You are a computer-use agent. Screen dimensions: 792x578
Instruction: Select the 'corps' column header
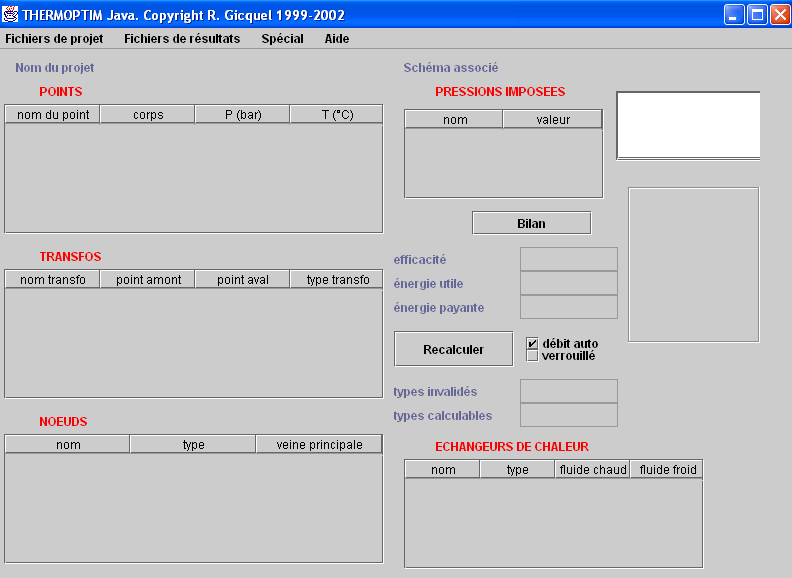(147, 115)
